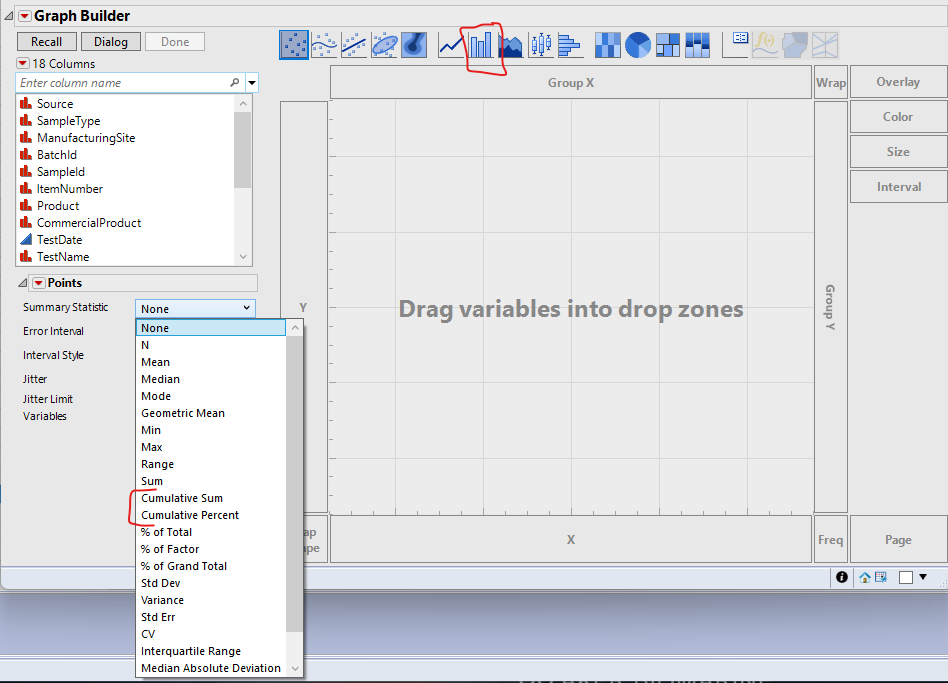Screen dimensions: 948x683
Task: Select the Bar chart element icon
Action: pos(481,44)
